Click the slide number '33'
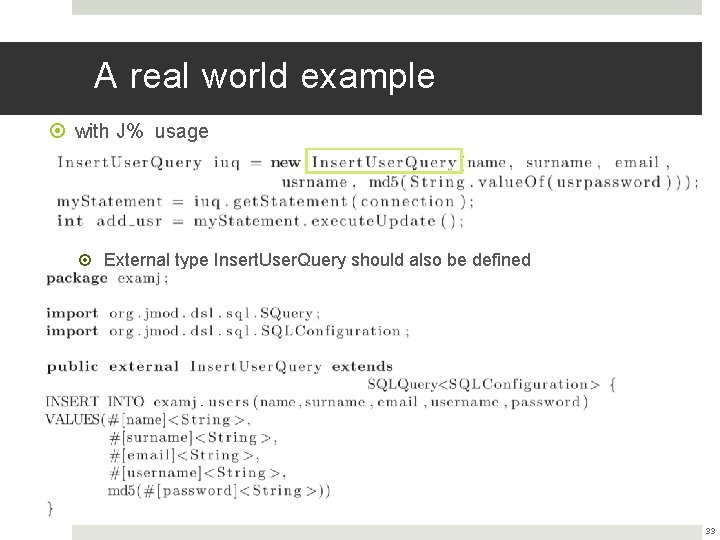This screenshot has width=720, height=540. pyautogui.click(x=710, y=531)
